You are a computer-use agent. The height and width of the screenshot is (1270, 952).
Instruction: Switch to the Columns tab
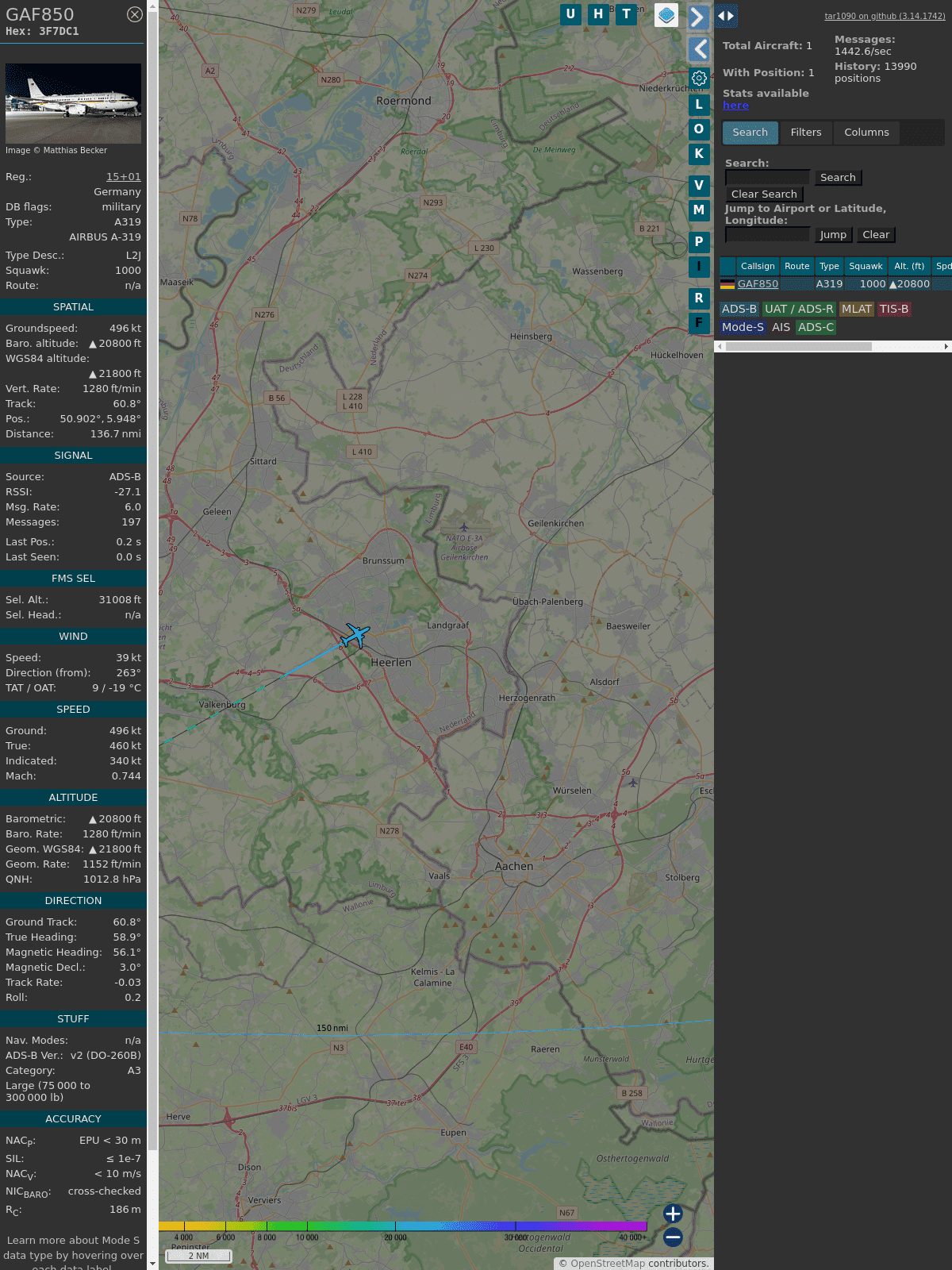[x=866, y=133]
